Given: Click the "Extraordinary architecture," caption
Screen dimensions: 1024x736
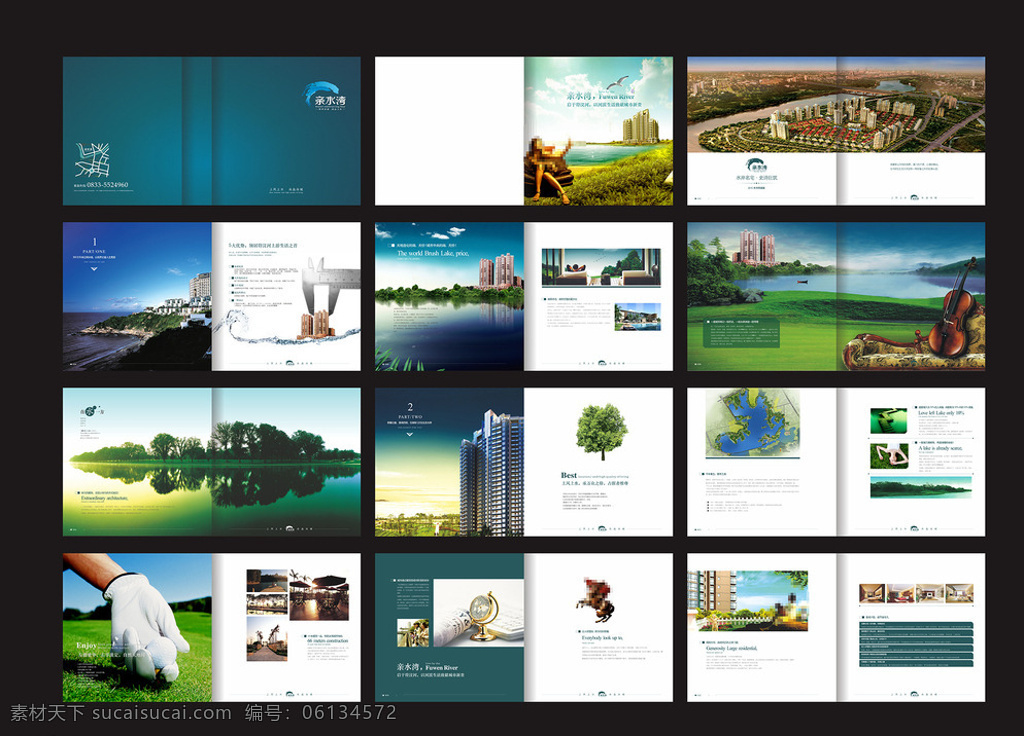Looking at the screenshot, I should tap(104, 498).
